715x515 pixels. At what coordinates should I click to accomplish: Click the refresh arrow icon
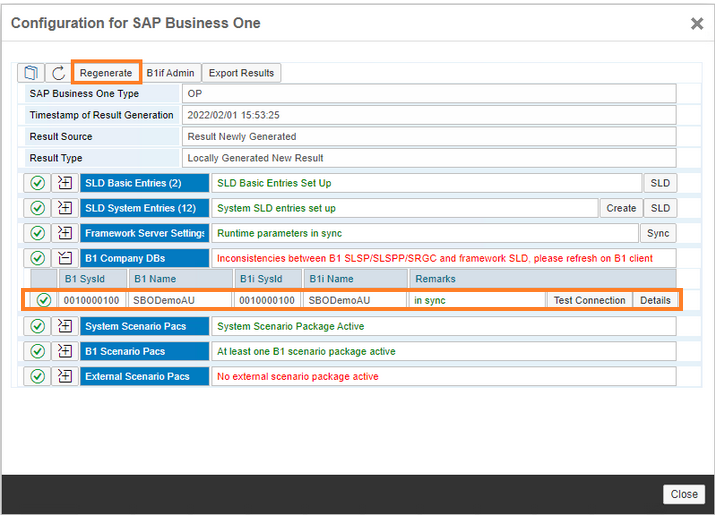point(58,73)
